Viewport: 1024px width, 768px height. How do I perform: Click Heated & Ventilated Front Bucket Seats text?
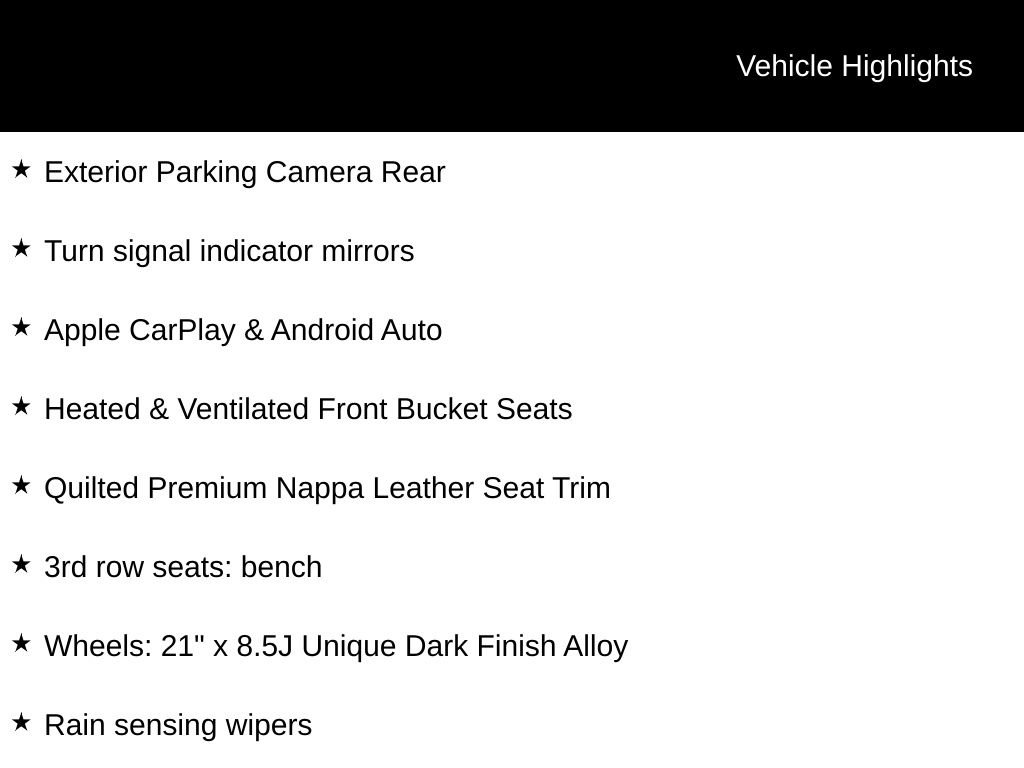[x=308, y=409]
